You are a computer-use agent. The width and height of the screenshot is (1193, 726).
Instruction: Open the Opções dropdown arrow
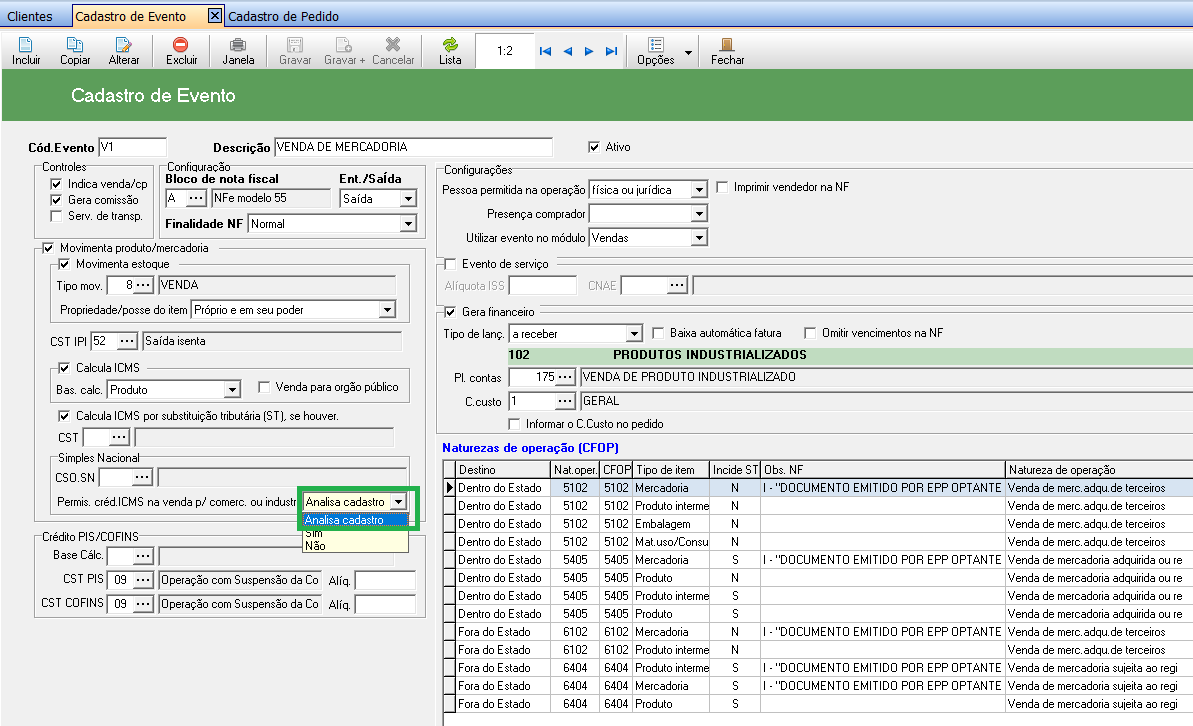click(688, 52)
